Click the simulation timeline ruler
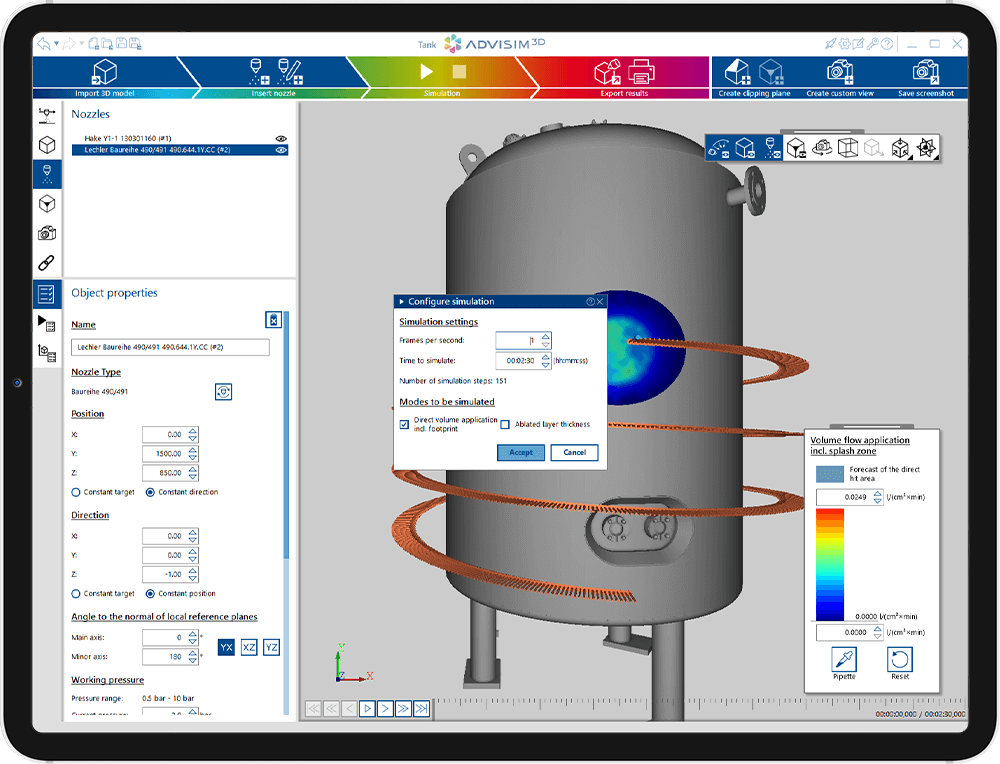 [x=700, y=703]
